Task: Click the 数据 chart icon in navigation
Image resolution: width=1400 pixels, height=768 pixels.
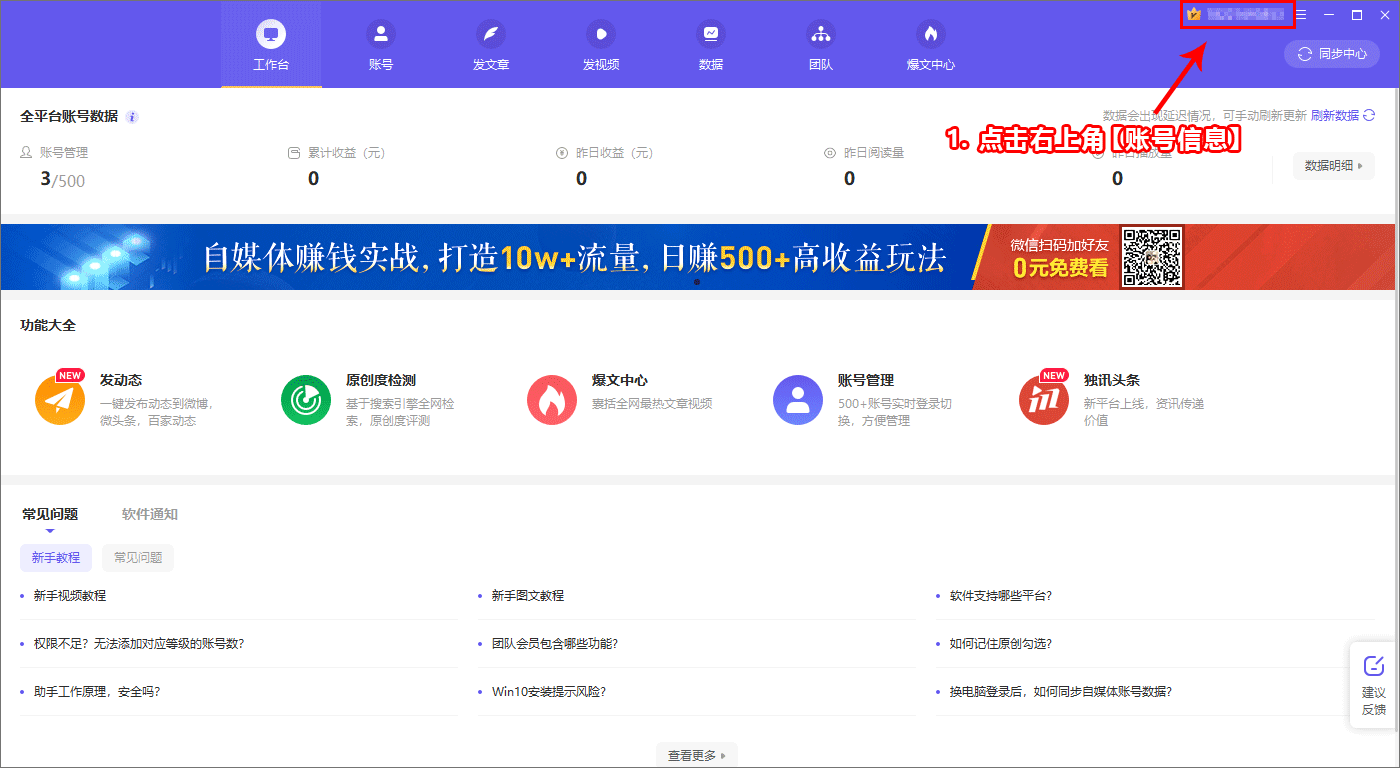Action: [x=711, y=34]
